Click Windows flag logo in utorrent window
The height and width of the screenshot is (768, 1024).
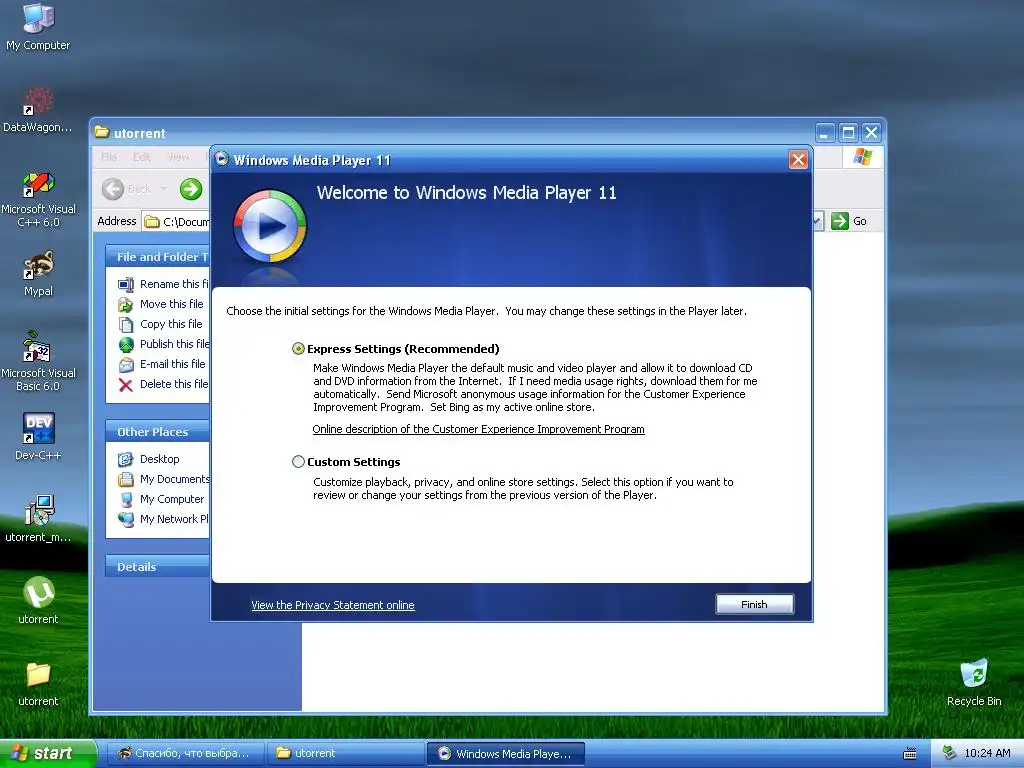pos(862,157)
